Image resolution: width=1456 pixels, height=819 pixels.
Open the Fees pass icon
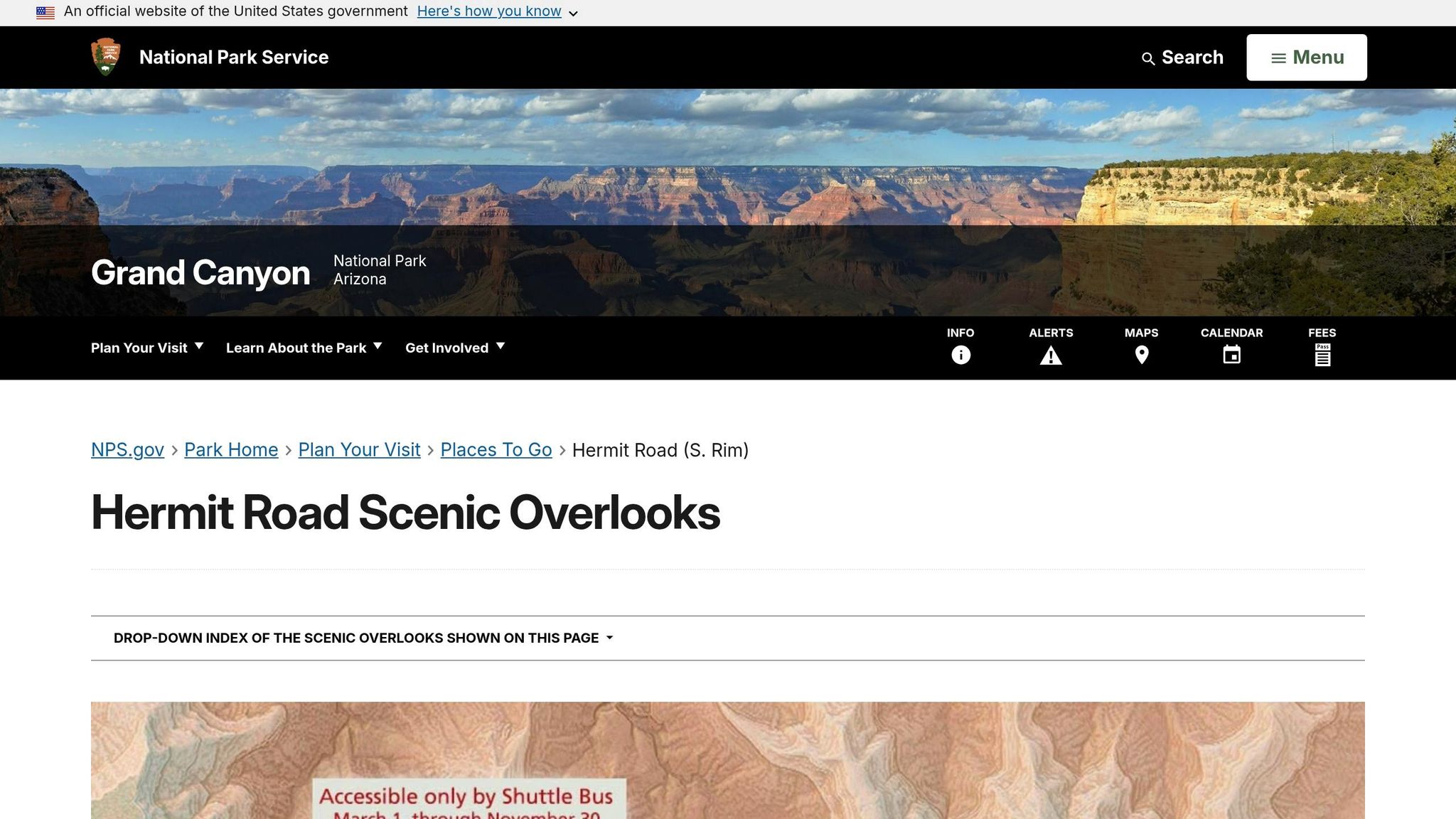tap(1322, 355)
